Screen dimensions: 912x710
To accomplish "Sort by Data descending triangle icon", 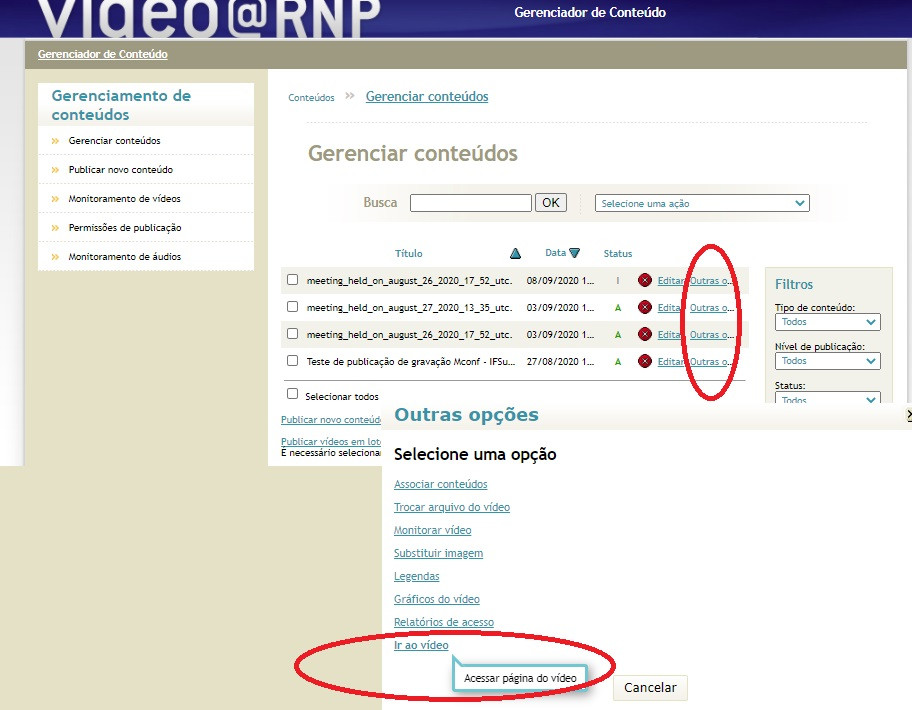I will 575,254.
